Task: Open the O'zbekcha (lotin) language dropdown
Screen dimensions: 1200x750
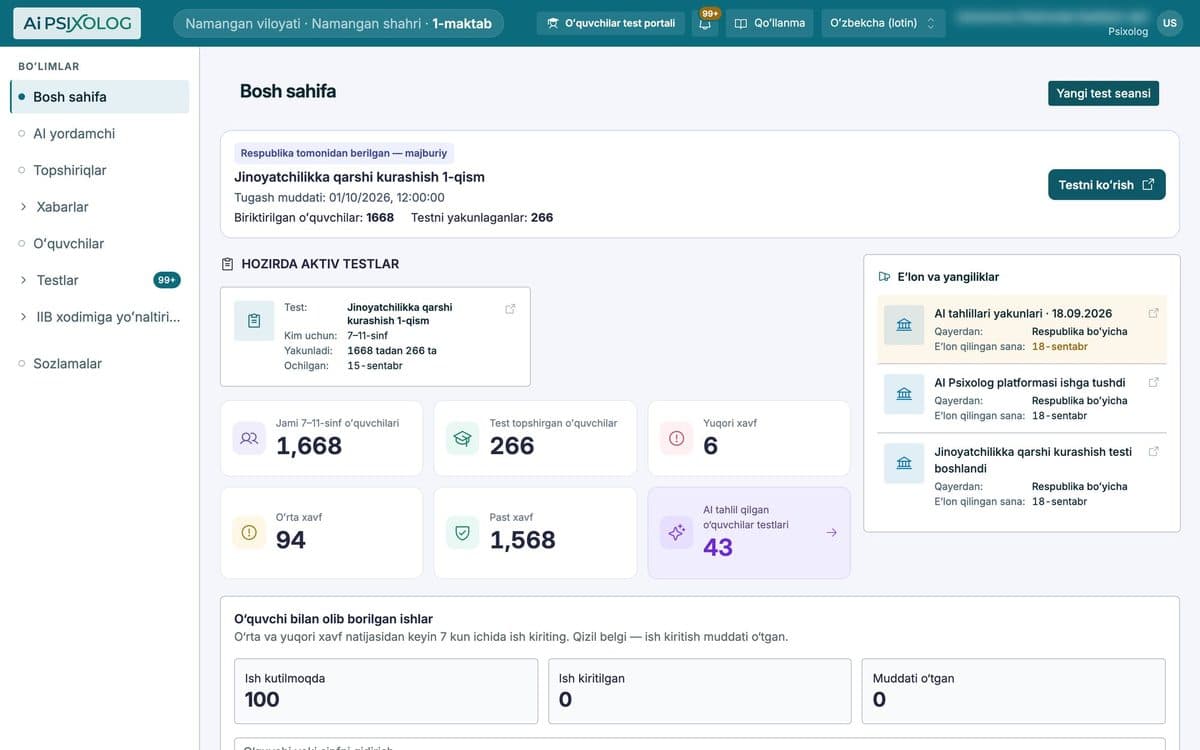Action: [883, 23]
